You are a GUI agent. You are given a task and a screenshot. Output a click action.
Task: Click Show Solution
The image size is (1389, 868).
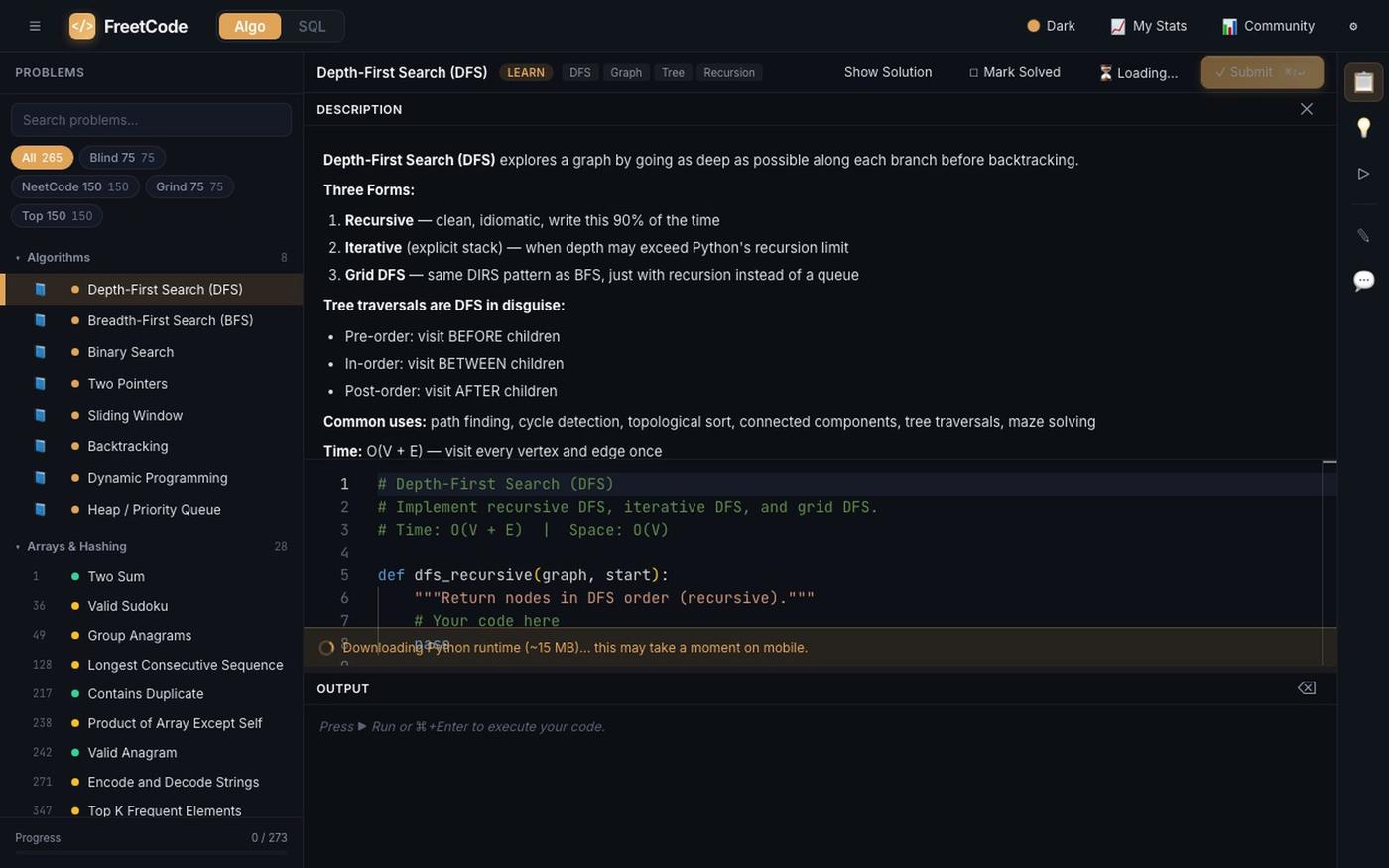tap(888, 72)
